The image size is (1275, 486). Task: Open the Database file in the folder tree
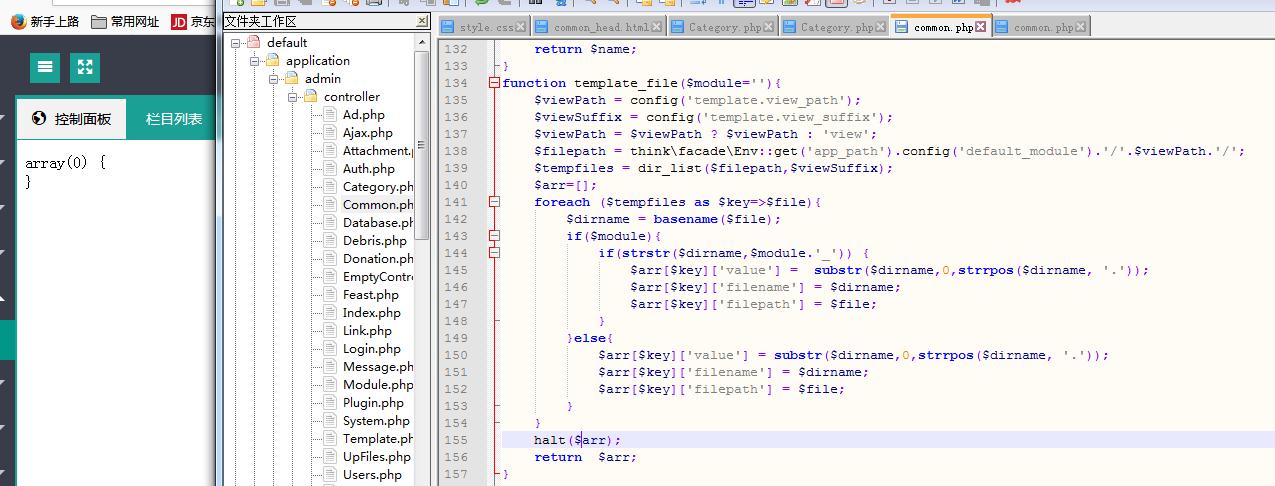pos(377,223)
